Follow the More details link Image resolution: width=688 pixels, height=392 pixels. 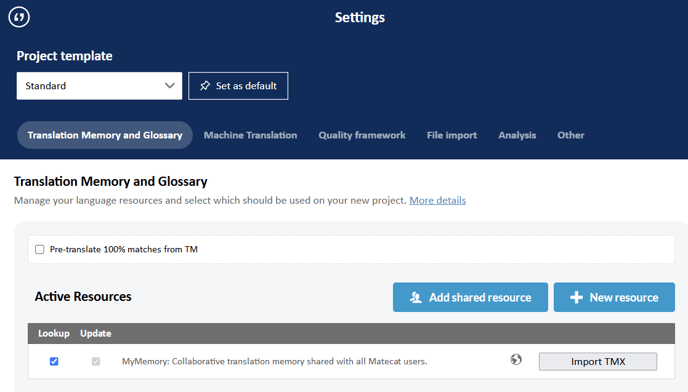(437, 200)
